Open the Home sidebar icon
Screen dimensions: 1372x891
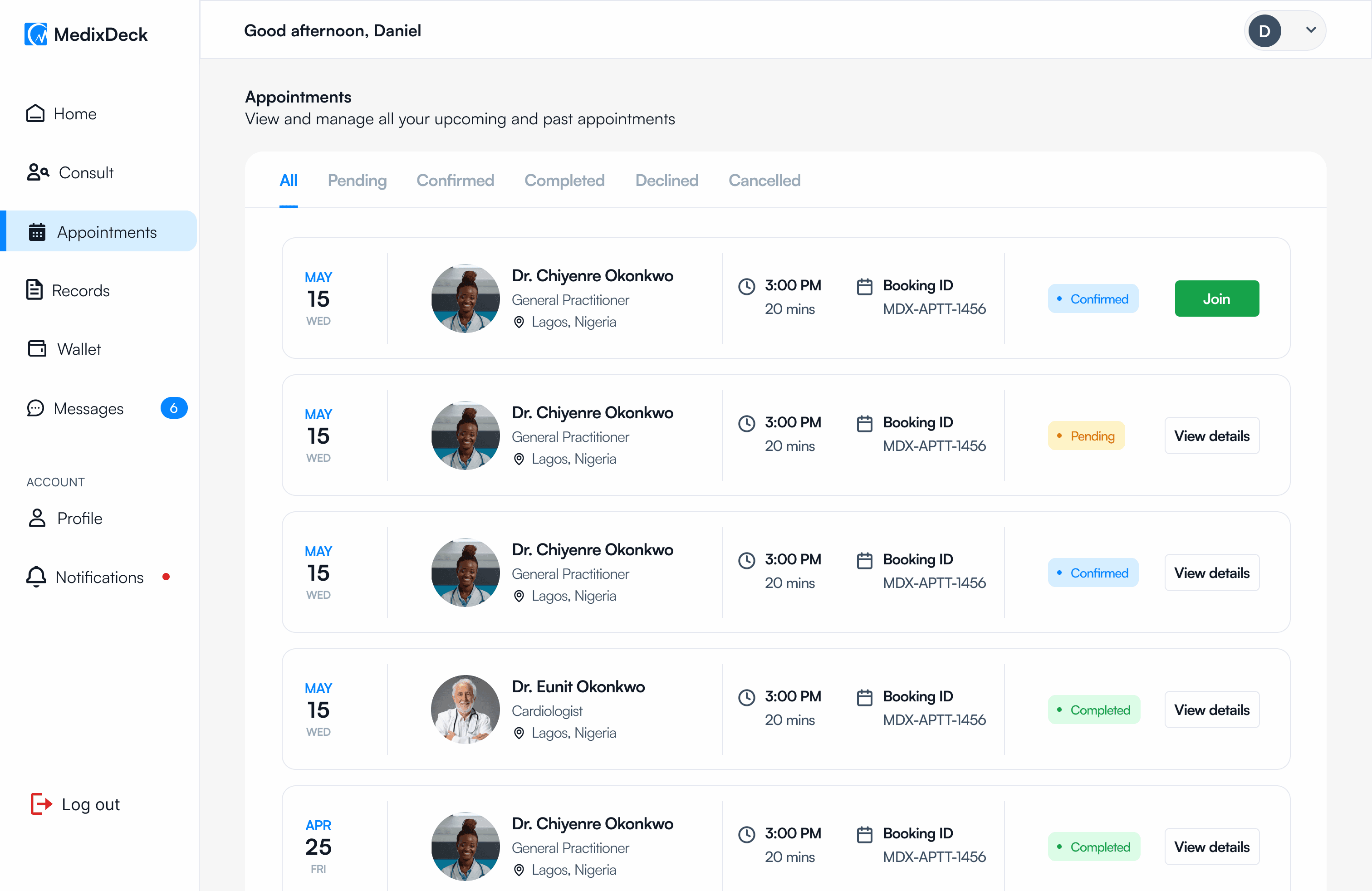pyautogui.click(x=35, y=113)
